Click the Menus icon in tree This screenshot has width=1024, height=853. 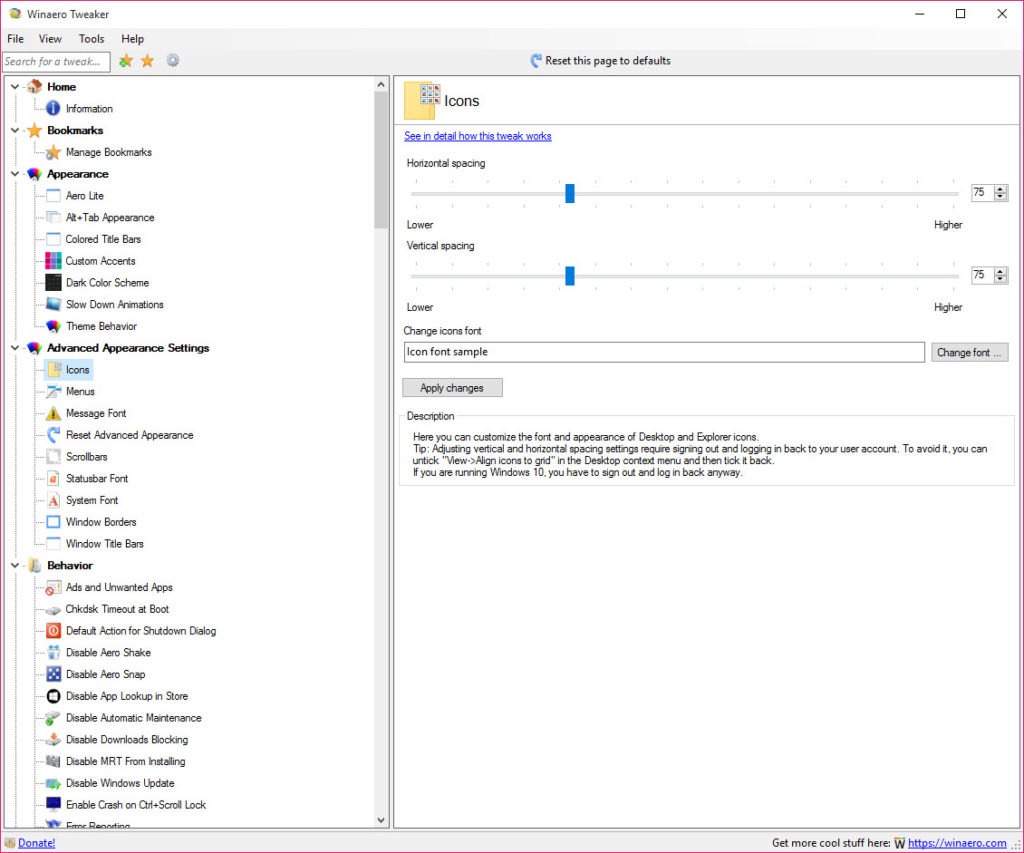tap(53, 391)
